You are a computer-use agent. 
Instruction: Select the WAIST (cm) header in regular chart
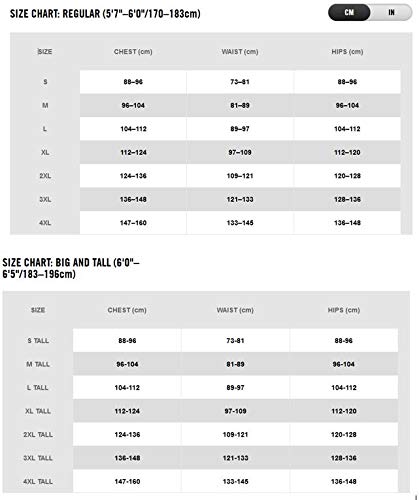[240, 52]
